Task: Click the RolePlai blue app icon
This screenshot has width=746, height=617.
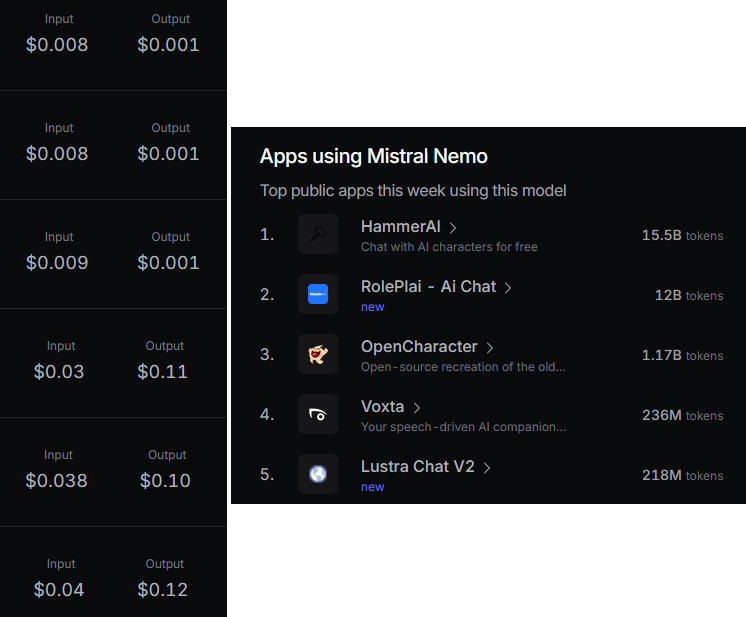Action: point(318,294)
